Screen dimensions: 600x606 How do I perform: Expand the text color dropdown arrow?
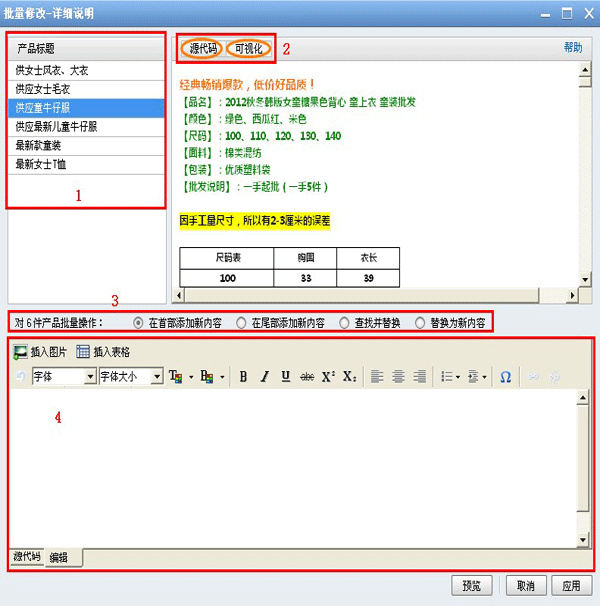[x=191, y=377]
